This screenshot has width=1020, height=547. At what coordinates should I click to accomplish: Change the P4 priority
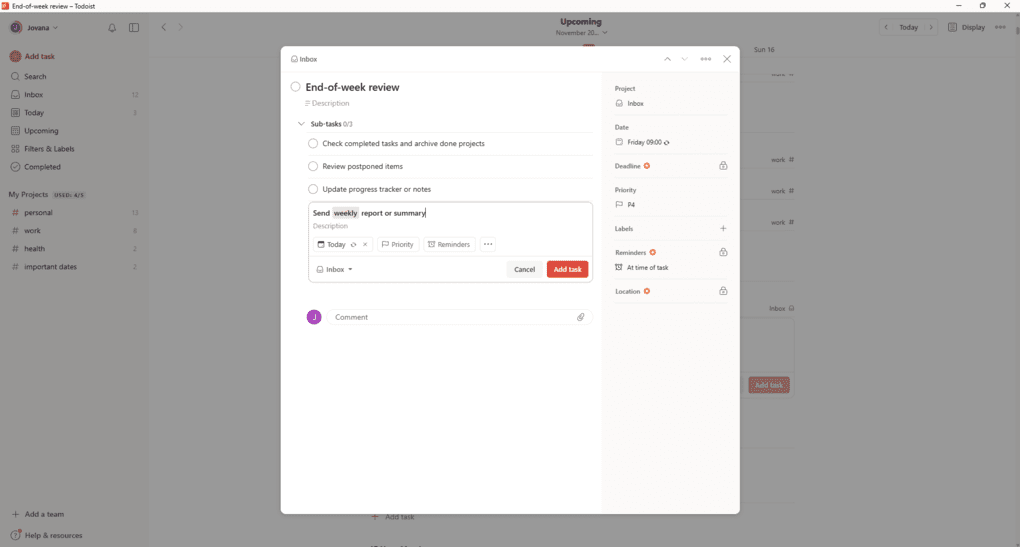tap(671, 205)
